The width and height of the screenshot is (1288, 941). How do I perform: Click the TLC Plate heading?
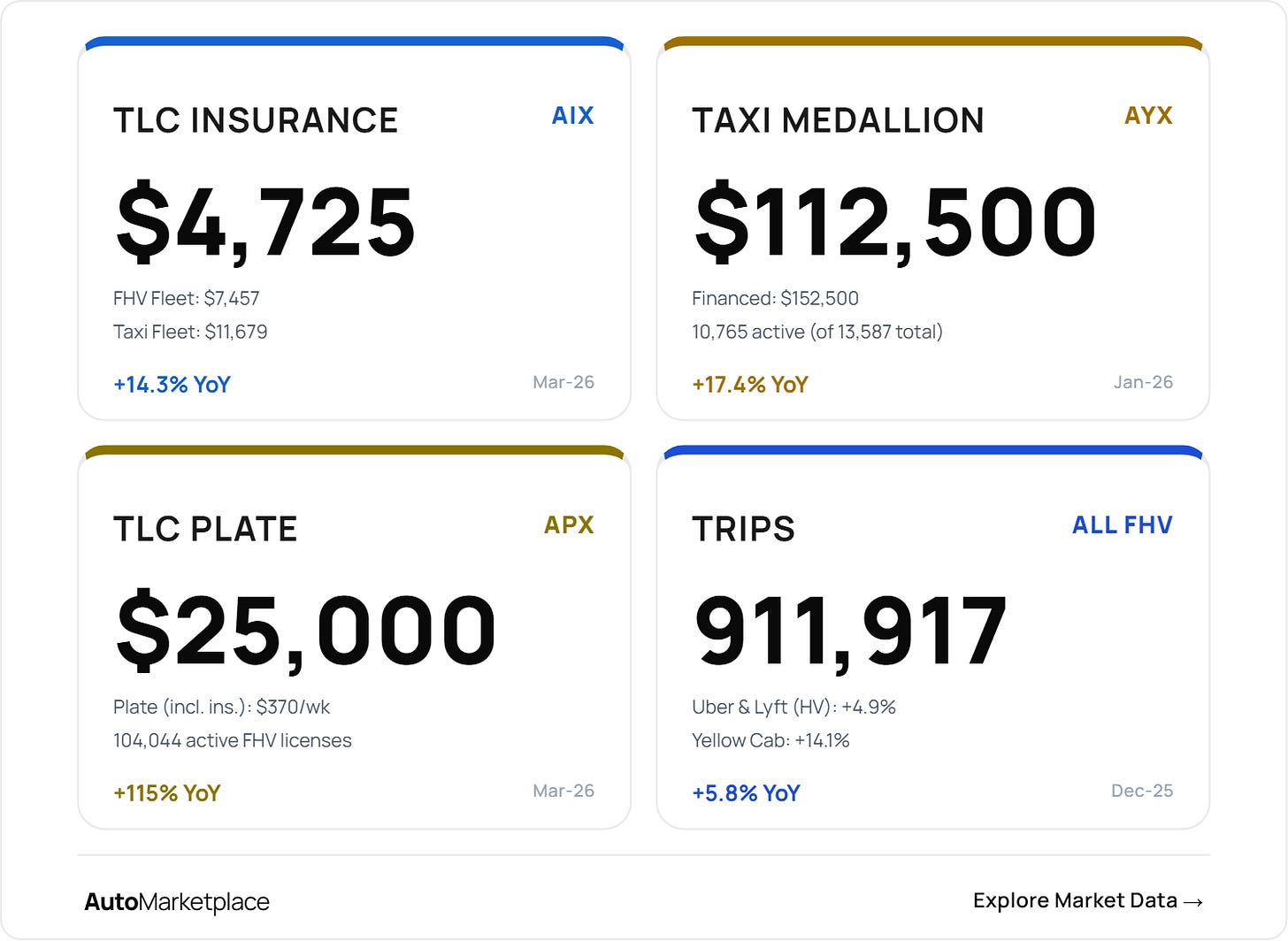[x=205, y=529]
